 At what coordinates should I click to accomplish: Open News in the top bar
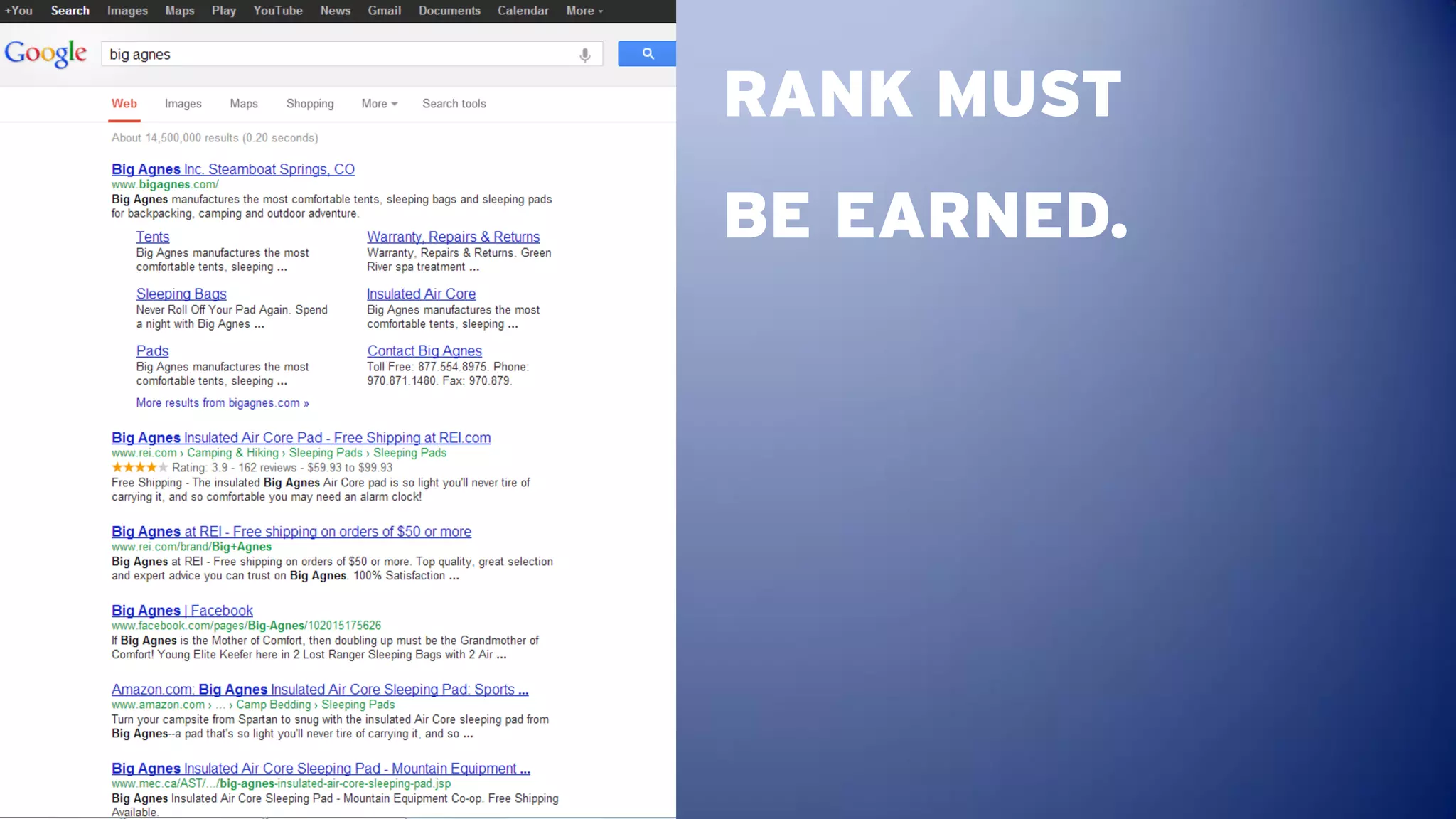pos(336,11)
